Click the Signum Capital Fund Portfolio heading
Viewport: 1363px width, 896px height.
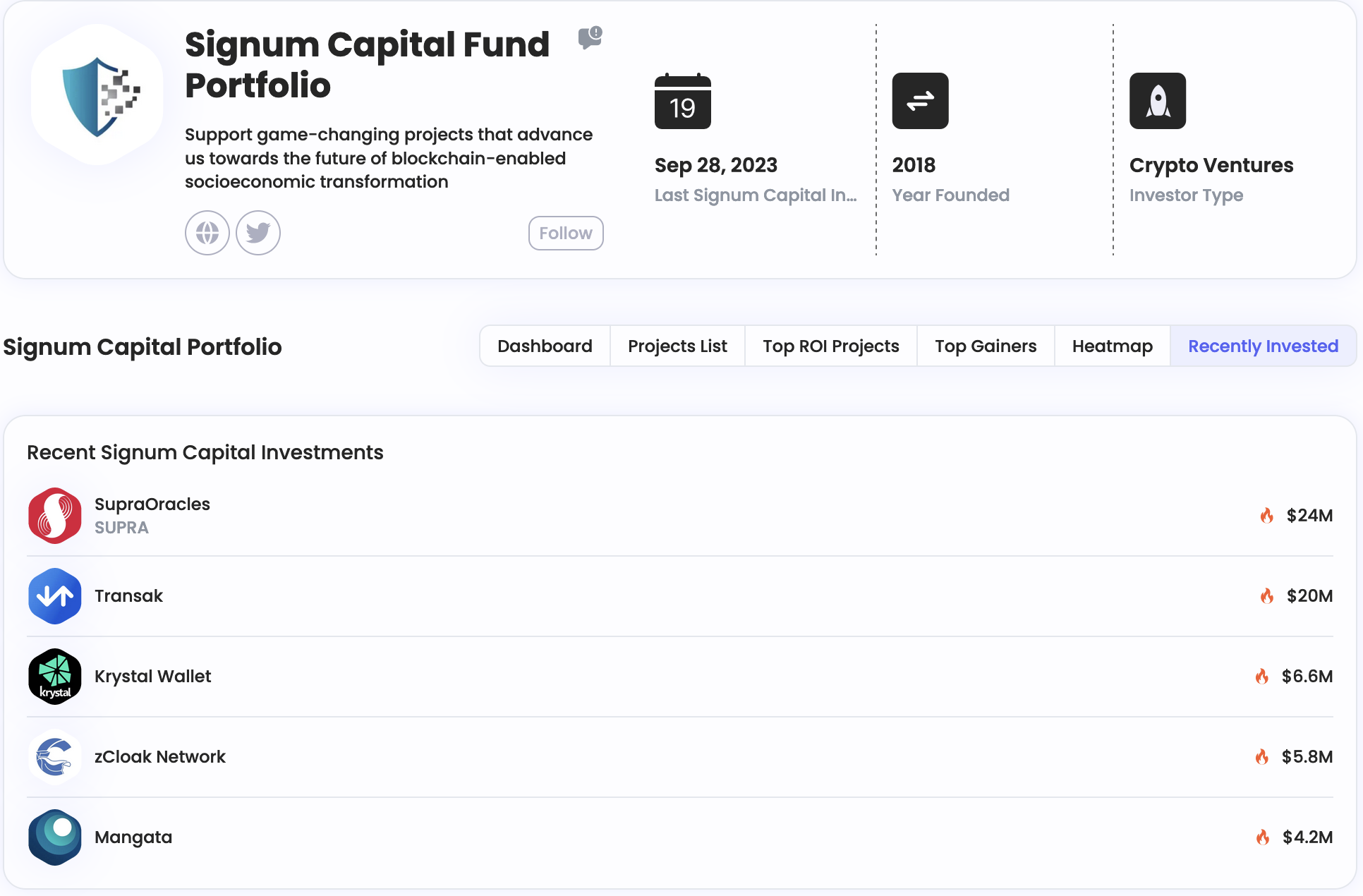(x=367, y=65)
